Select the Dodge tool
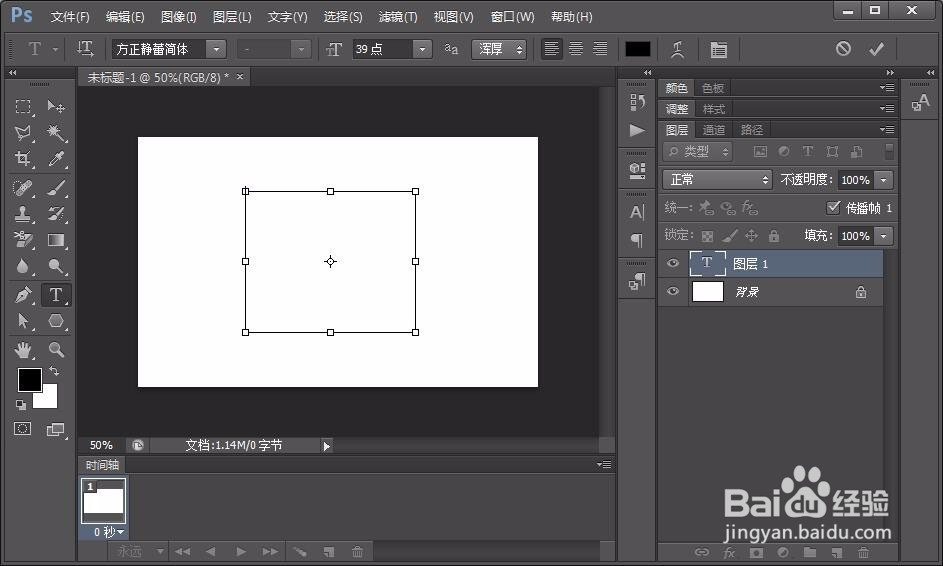 (56, 266)
